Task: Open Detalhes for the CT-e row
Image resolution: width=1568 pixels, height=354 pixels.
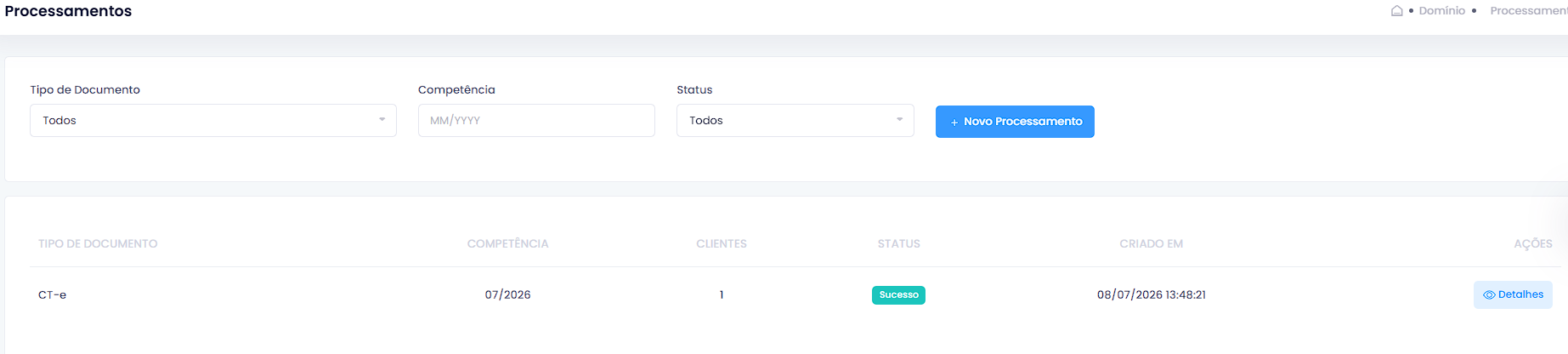Action: 1513,295
